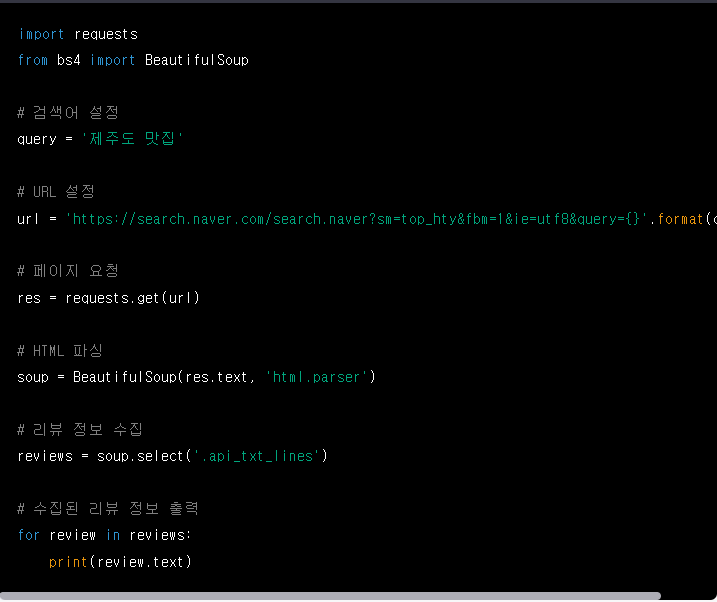The width and height of the screenshot is (717, 602).
Task: Click the 'query' variable name in the assignment
Action: [x=37, y=139]
